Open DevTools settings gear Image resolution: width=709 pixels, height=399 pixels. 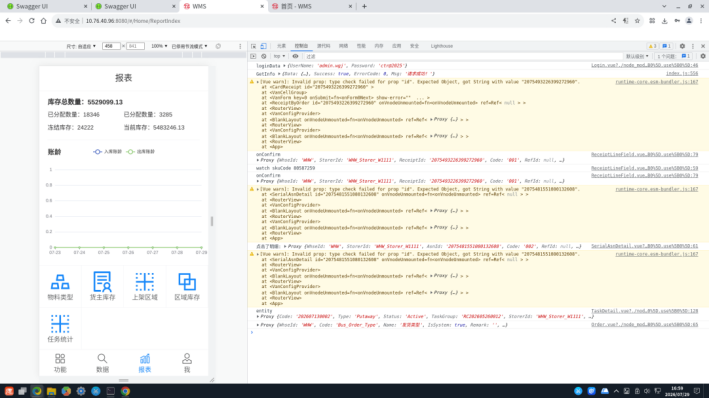pyautogui.click(x=682, y=46)
